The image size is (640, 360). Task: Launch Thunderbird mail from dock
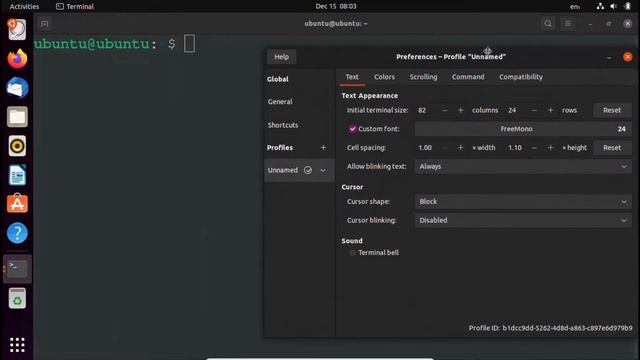[17, 88]
